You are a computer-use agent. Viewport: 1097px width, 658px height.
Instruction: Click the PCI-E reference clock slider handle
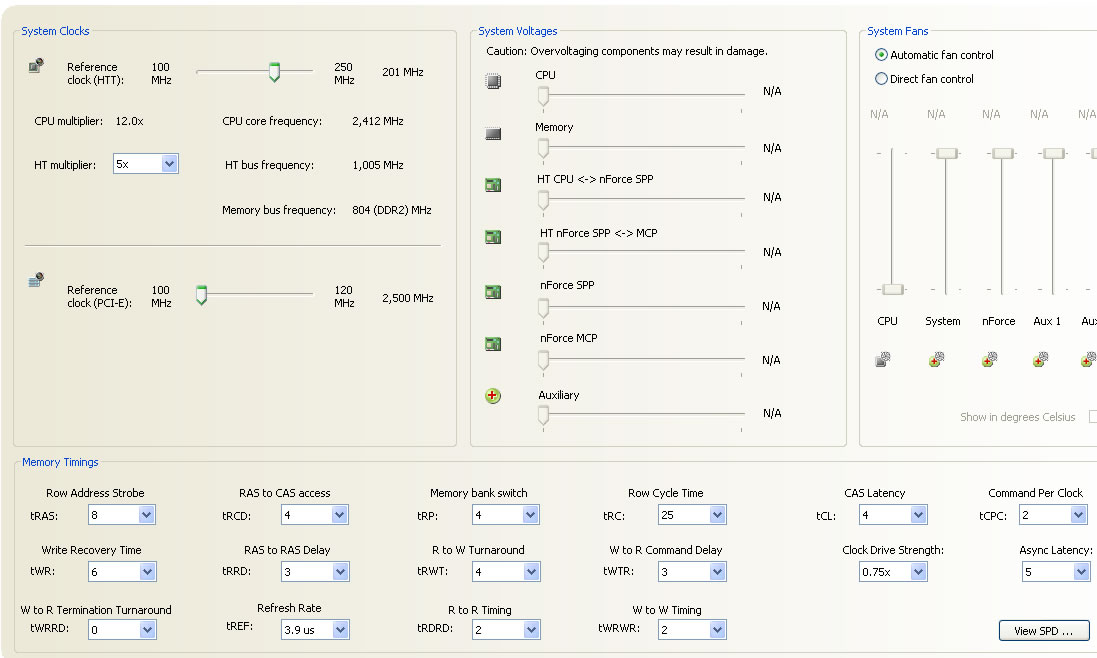pos(201,295)
